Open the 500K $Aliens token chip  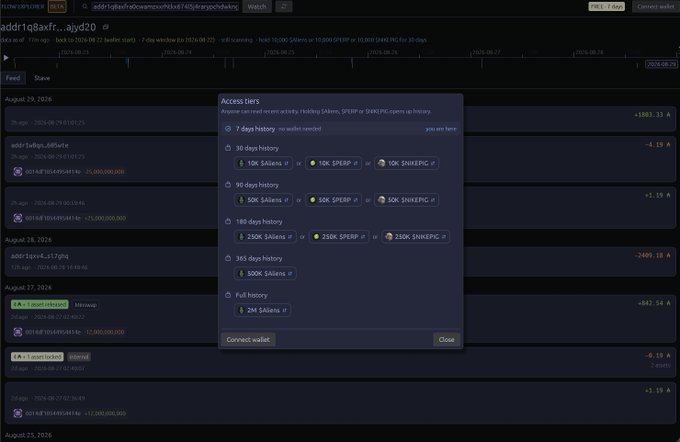[265, 274]
